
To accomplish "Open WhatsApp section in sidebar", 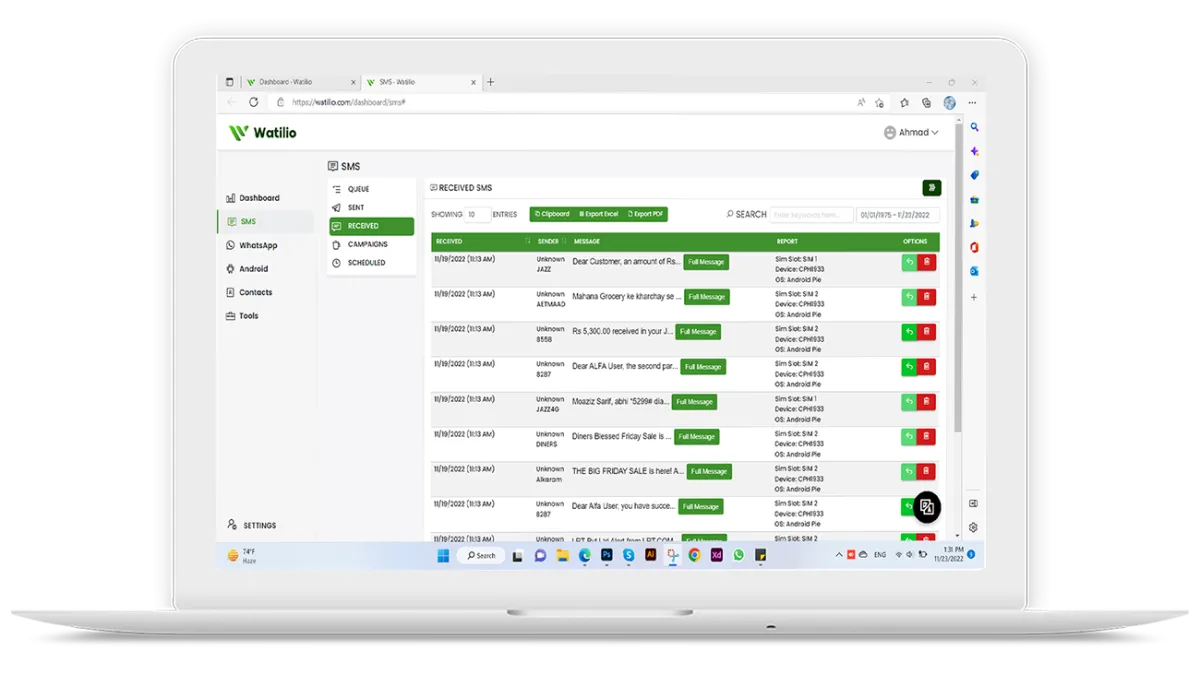I will click(252, 245).
